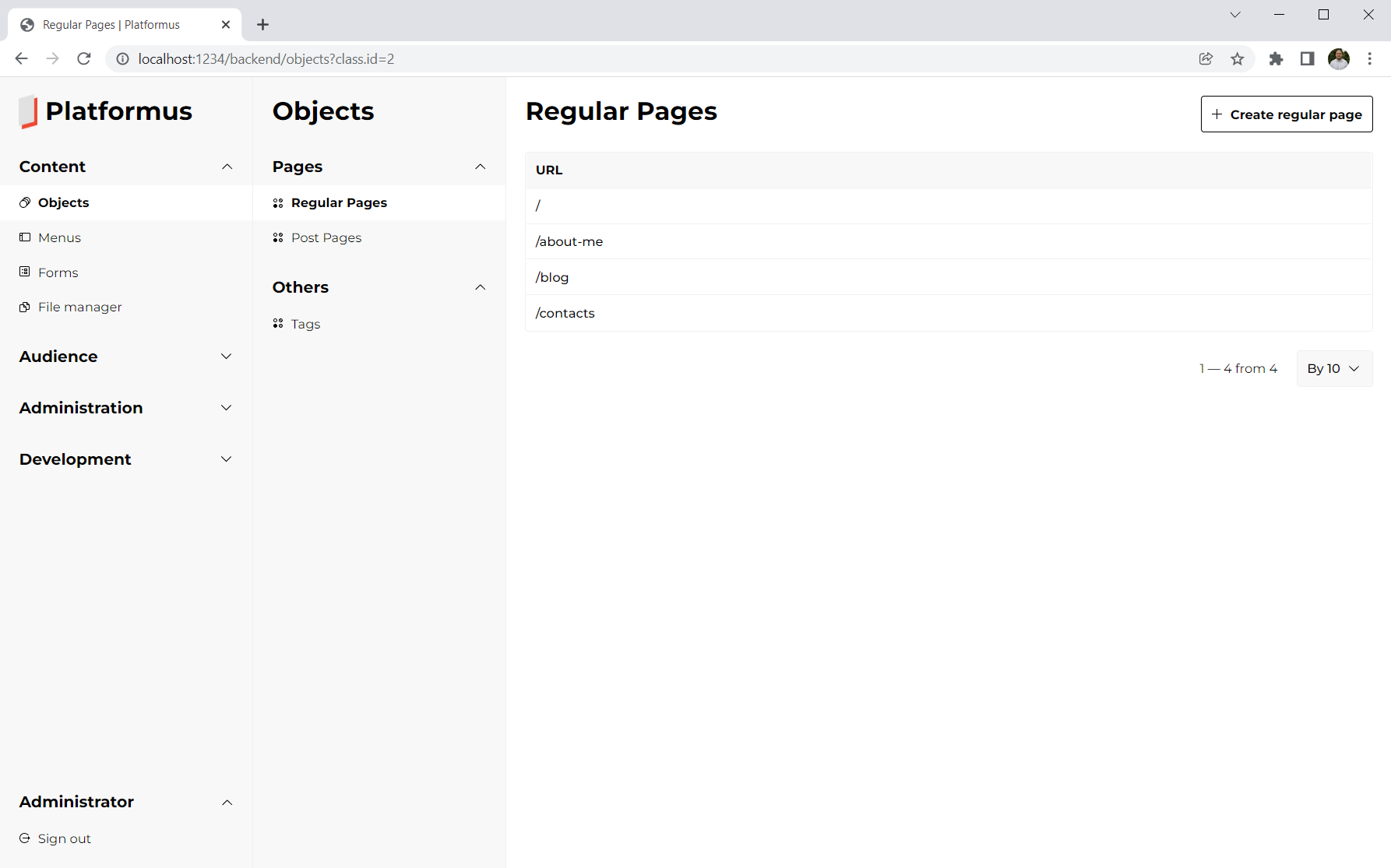Screen dimensions: 1391x868
Task: Open File manager
Action: [x=126, y=307]
